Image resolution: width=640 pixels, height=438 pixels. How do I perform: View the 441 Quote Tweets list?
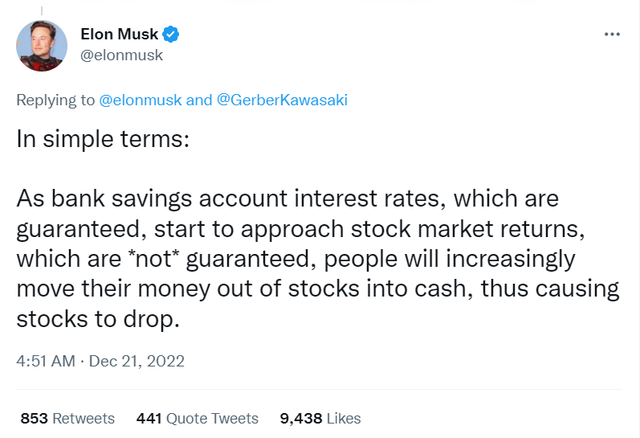click(197, 418)
